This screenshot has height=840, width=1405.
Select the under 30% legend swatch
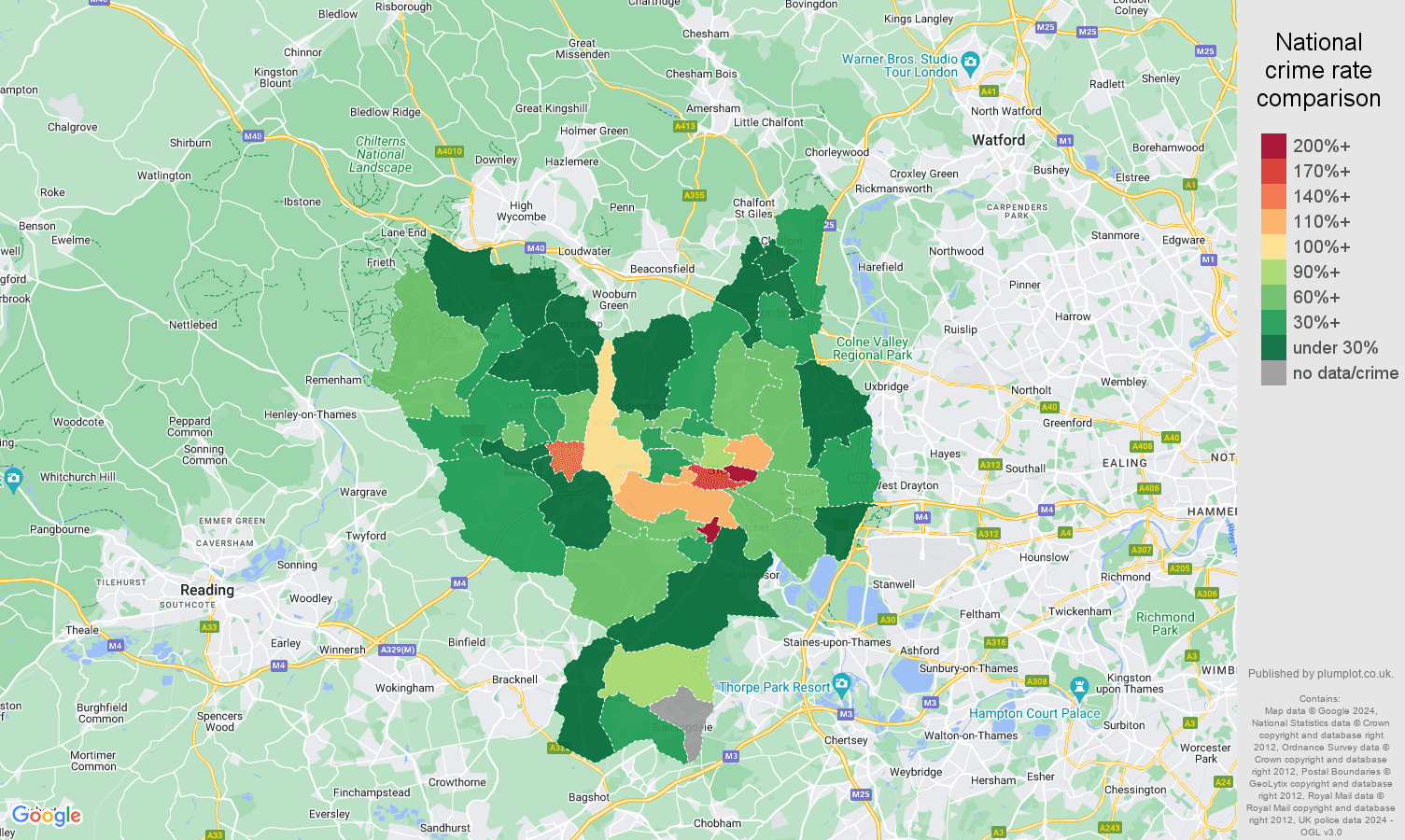(x=1273, y=347)
